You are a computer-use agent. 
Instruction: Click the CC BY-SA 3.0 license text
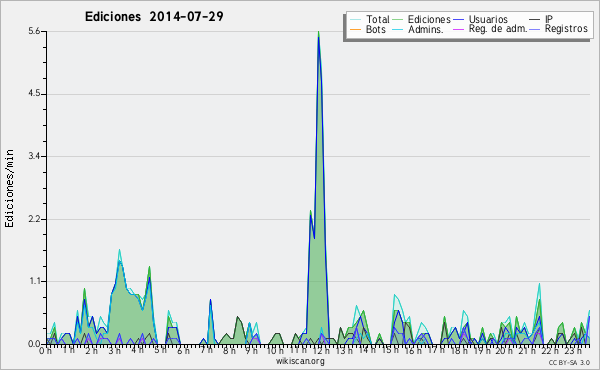click(x=569, y=362)
